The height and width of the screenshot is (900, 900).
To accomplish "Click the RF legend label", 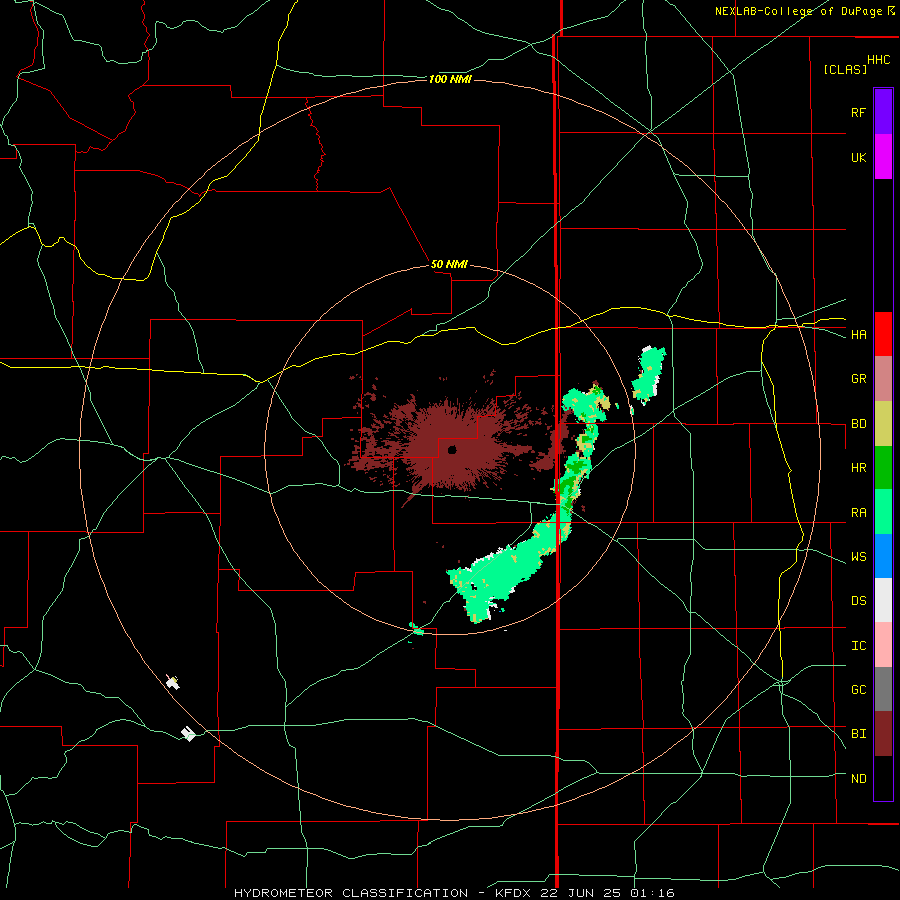I will (x=858, y=112).
